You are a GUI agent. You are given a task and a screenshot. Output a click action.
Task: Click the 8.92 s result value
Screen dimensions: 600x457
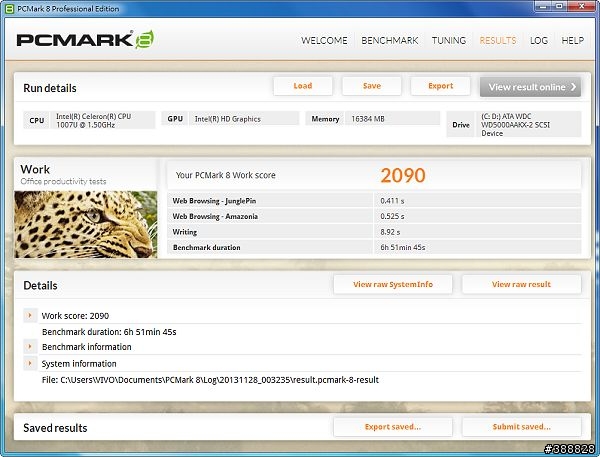[390, 232]
